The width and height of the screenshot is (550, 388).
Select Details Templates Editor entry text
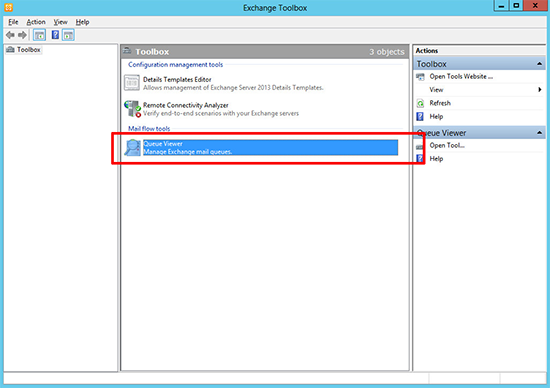tap(177, 80)
